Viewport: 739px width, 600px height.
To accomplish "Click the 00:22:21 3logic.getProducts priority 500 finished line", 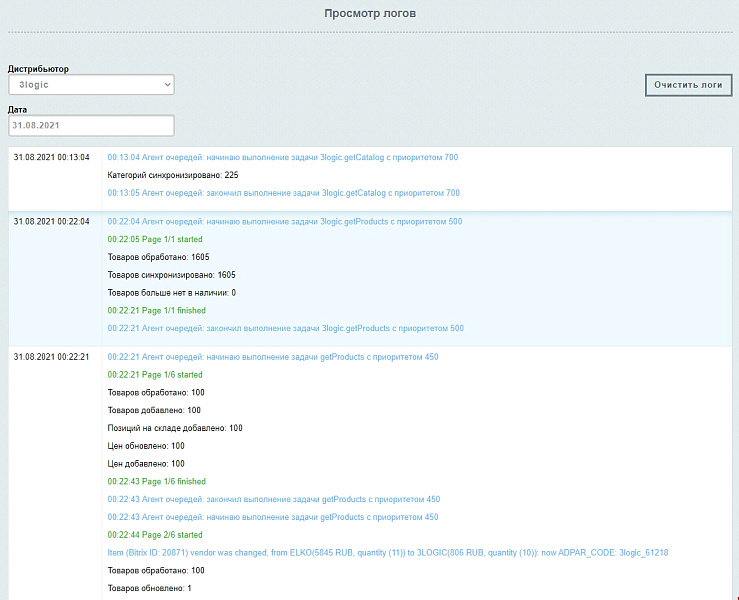I will pyautogui.click(x=285, y=329).
